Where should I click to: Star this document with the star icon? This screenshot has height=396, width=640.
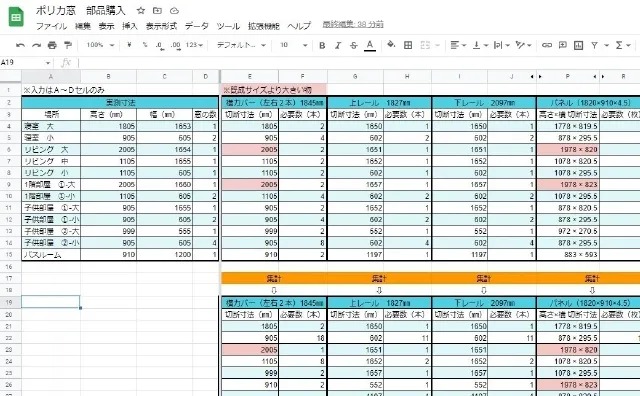[141, 11]
